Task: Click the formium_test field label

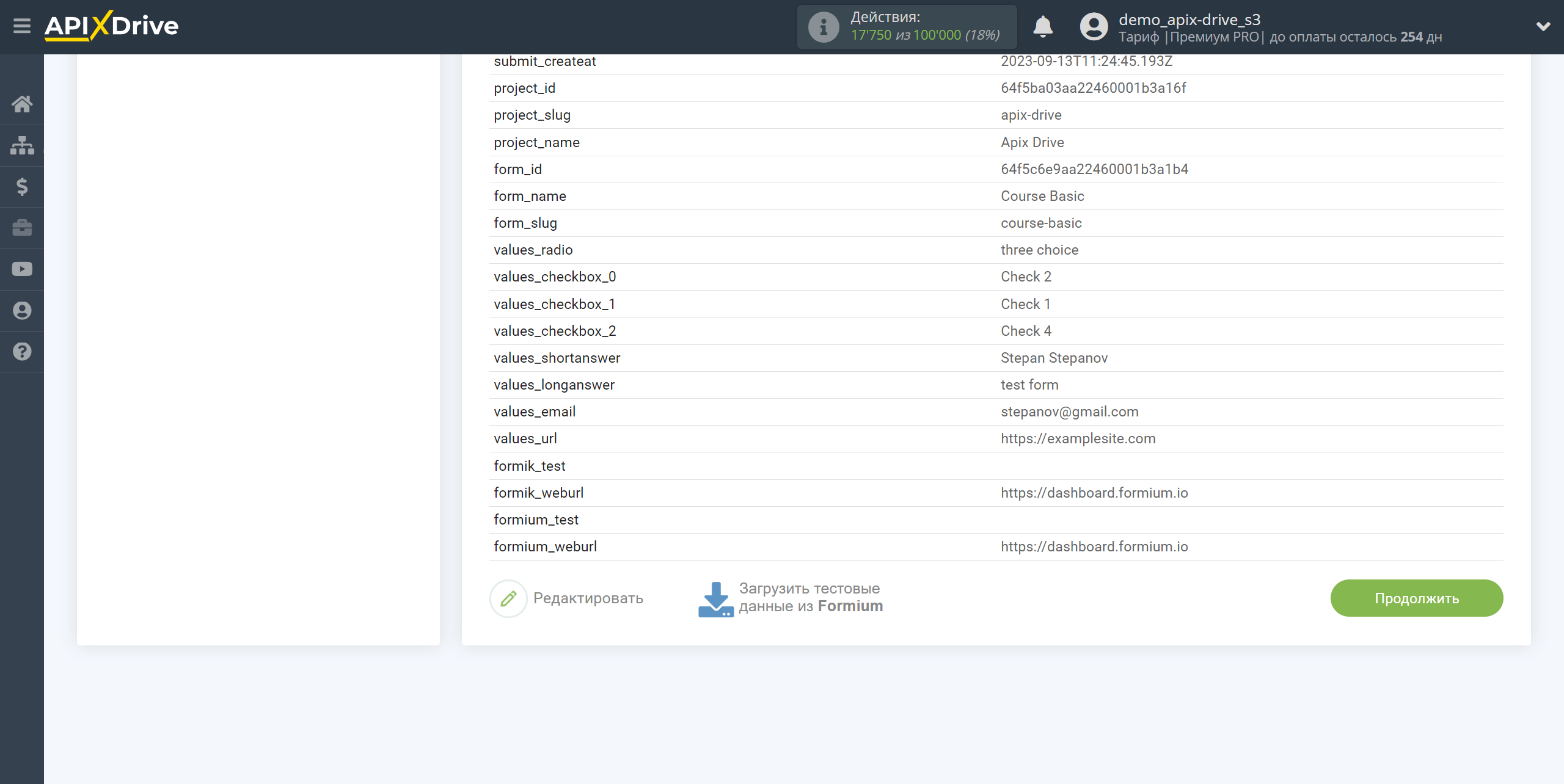Action: 536,520
